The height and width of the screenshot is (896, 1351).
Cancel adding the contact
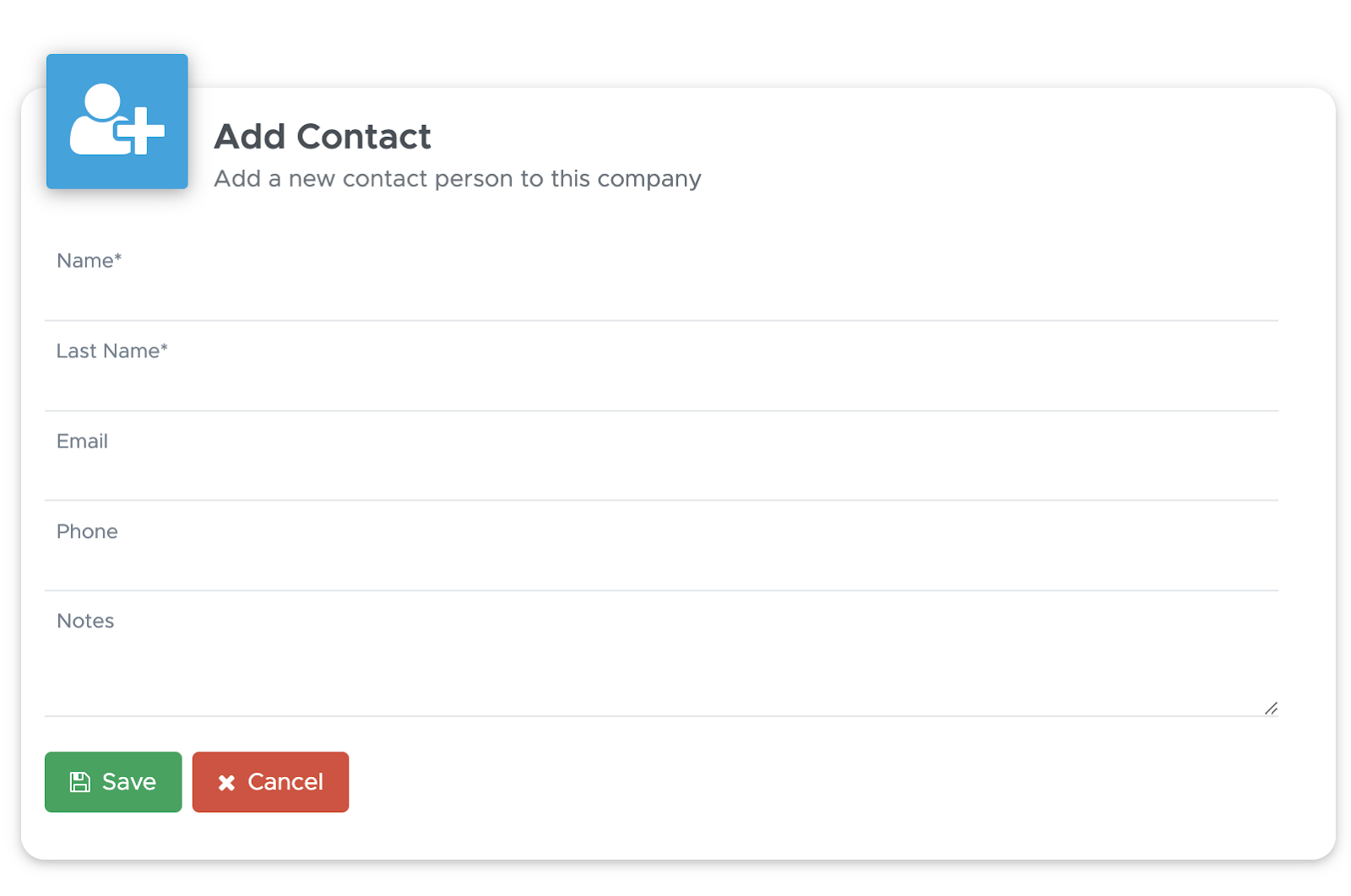[270, 782]
